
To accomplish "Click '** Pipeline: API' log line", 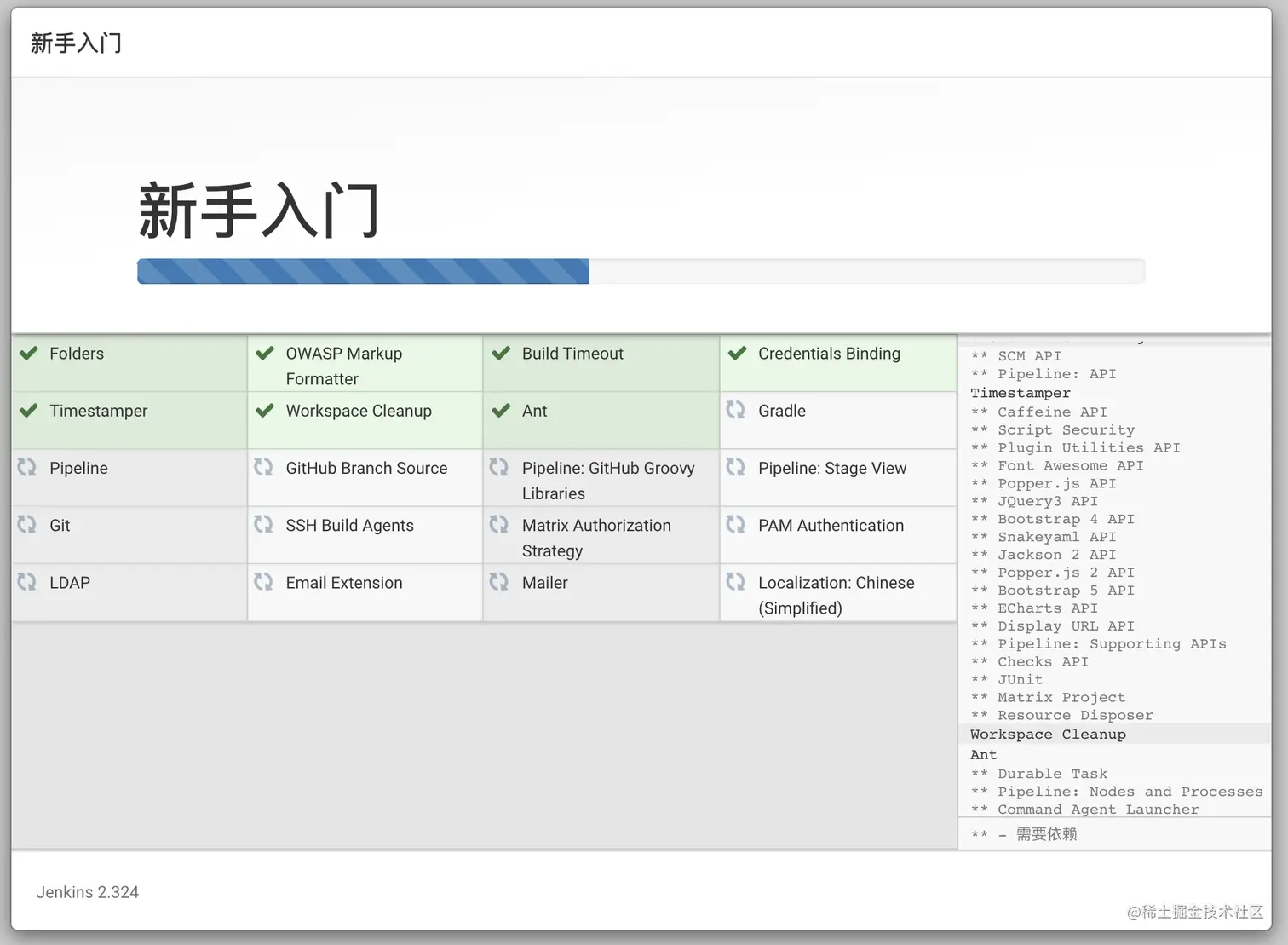I will [x=1044, y=374].
